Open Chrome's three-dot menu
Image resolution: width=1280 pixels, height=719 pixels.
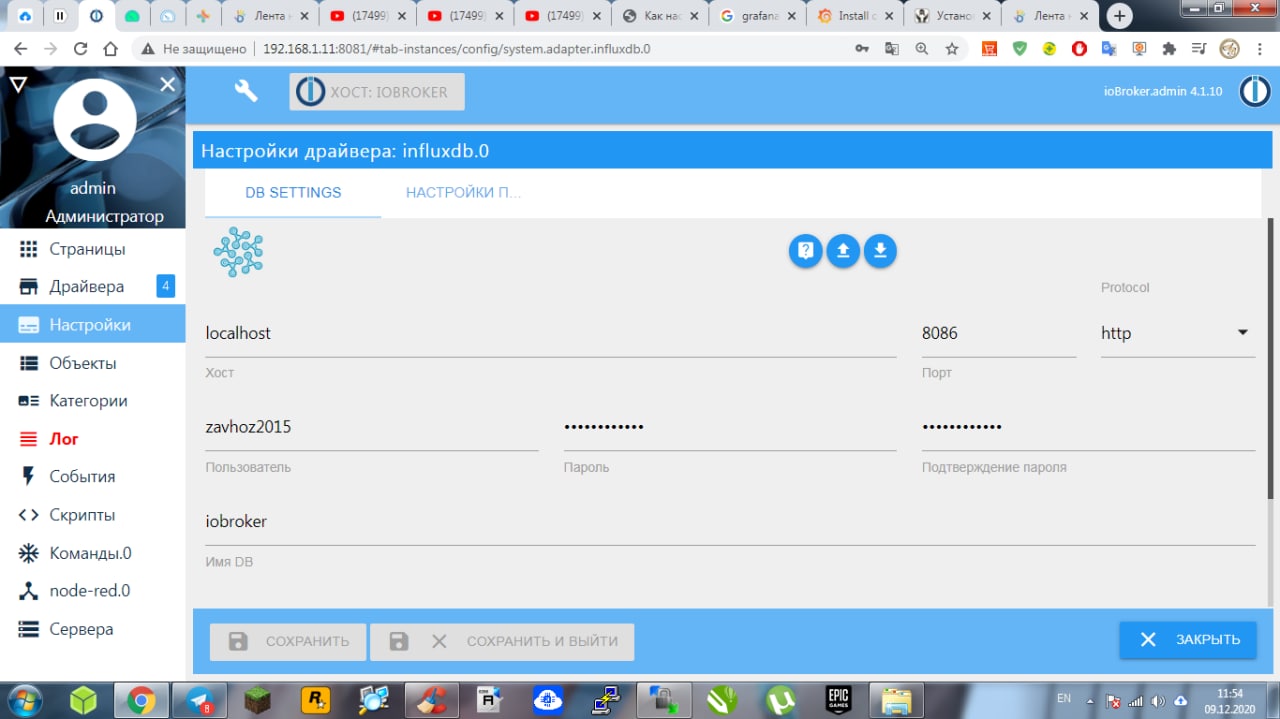point(1261,48)
